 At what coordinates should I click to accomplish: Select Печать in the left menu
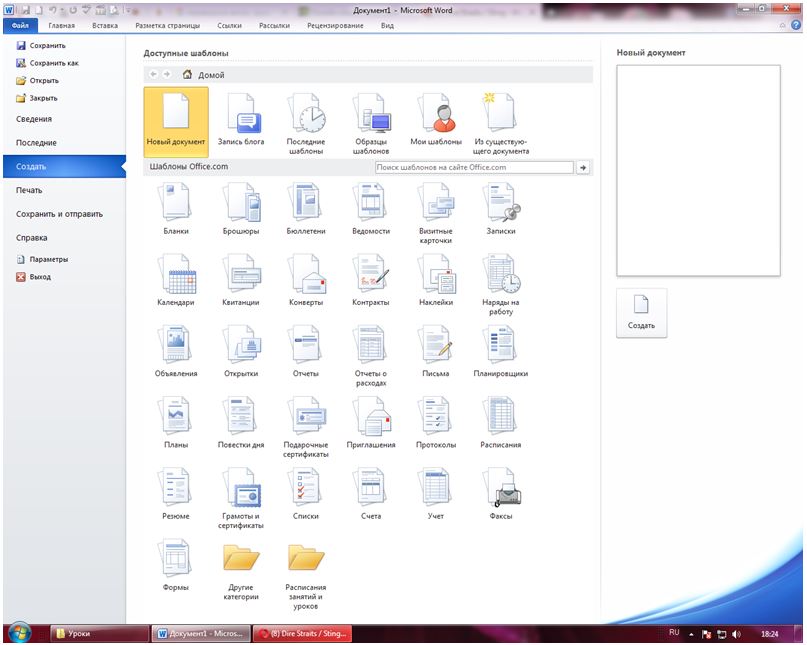pos(29,190)
